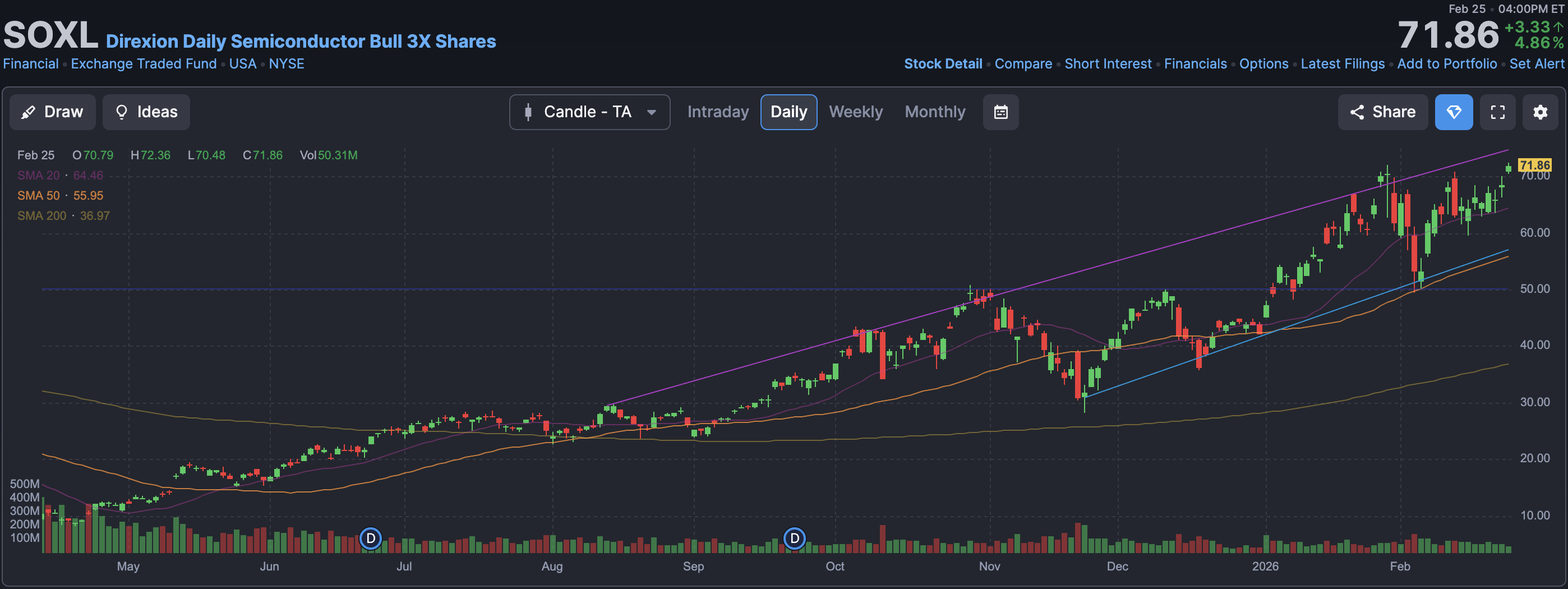1568x589 pixels.
Task: Open the Latest Filings link
Action: click(x=1343, y=64)
